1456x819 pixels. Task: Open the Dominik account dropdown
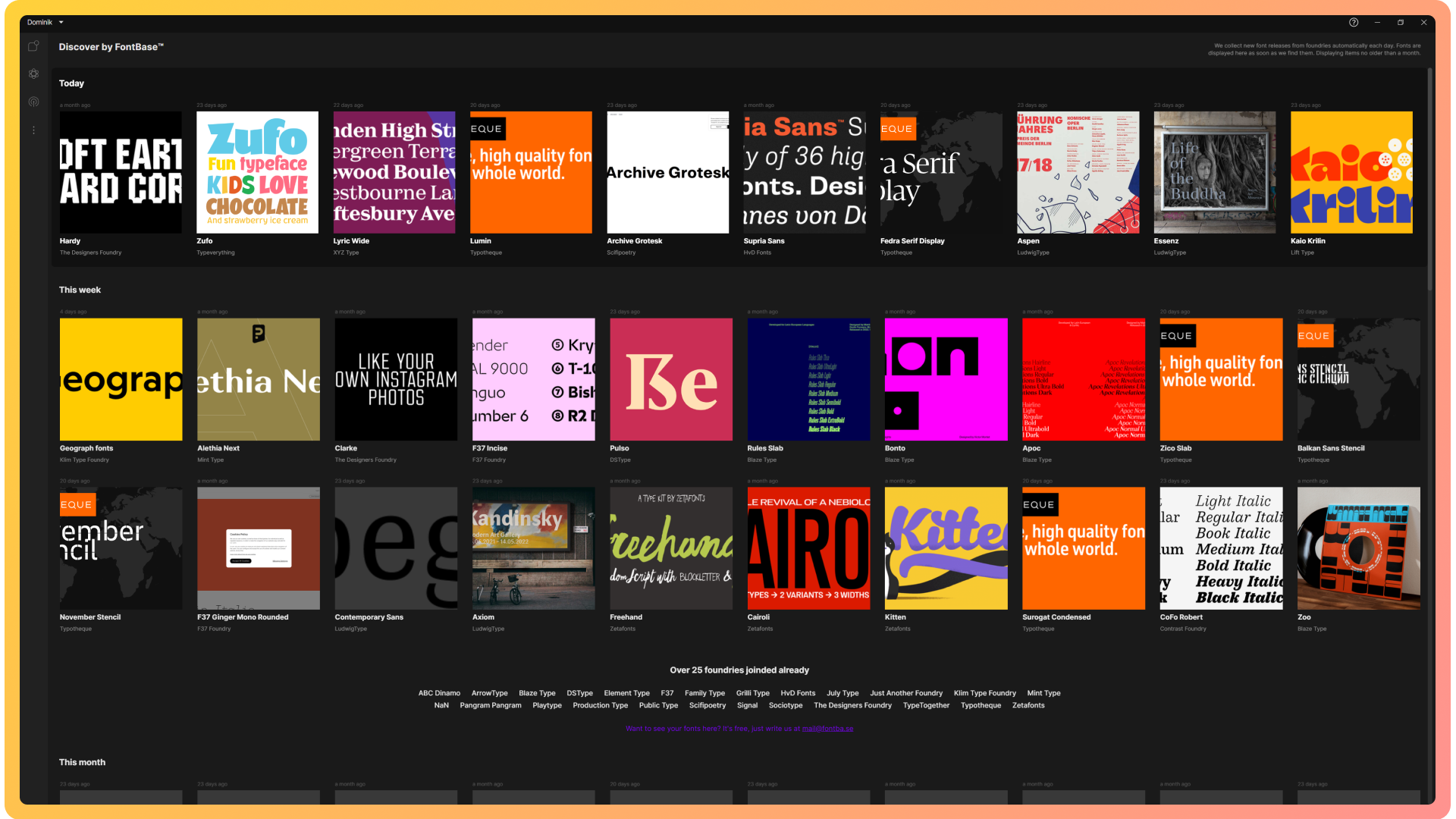[x=45, y=22]
